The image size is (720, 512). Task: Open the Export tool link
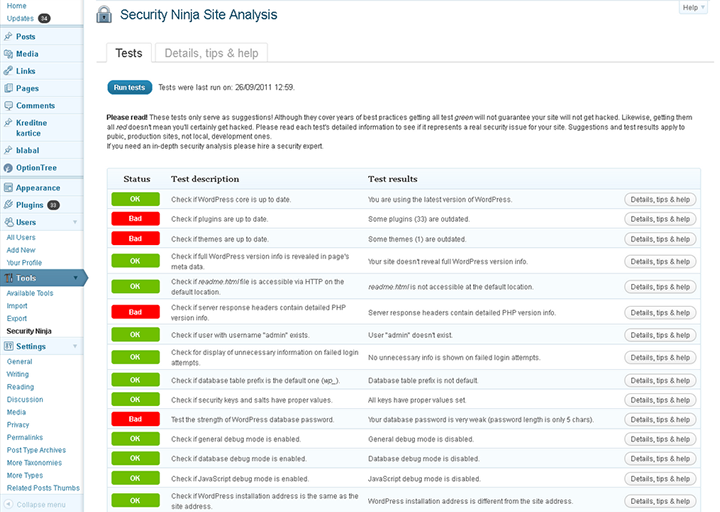17,318
